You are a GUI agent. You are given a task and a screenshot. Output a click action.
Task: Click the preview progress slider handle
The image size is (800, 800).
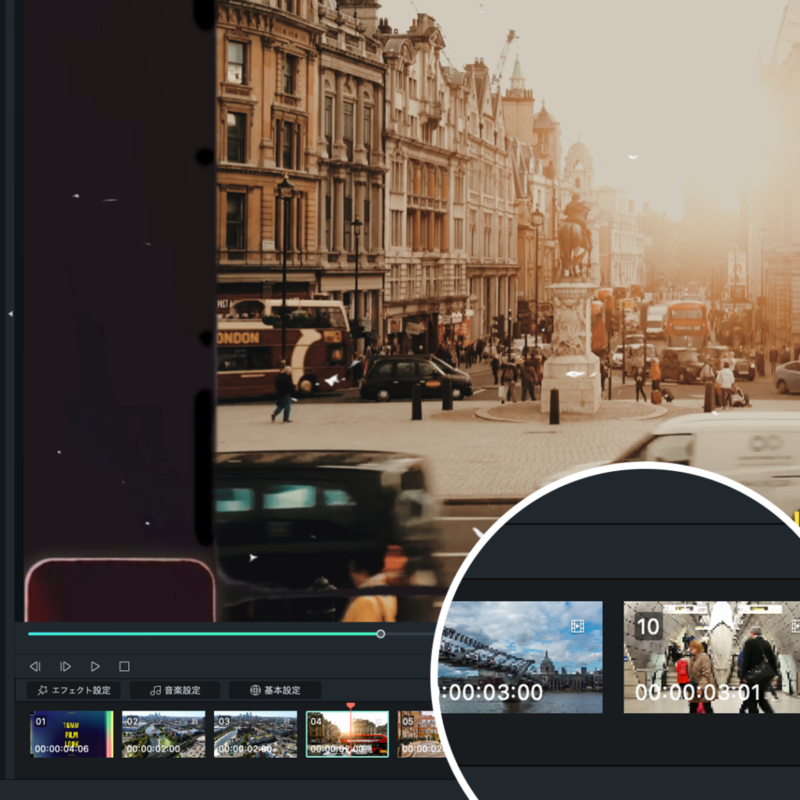coord(381,634)
